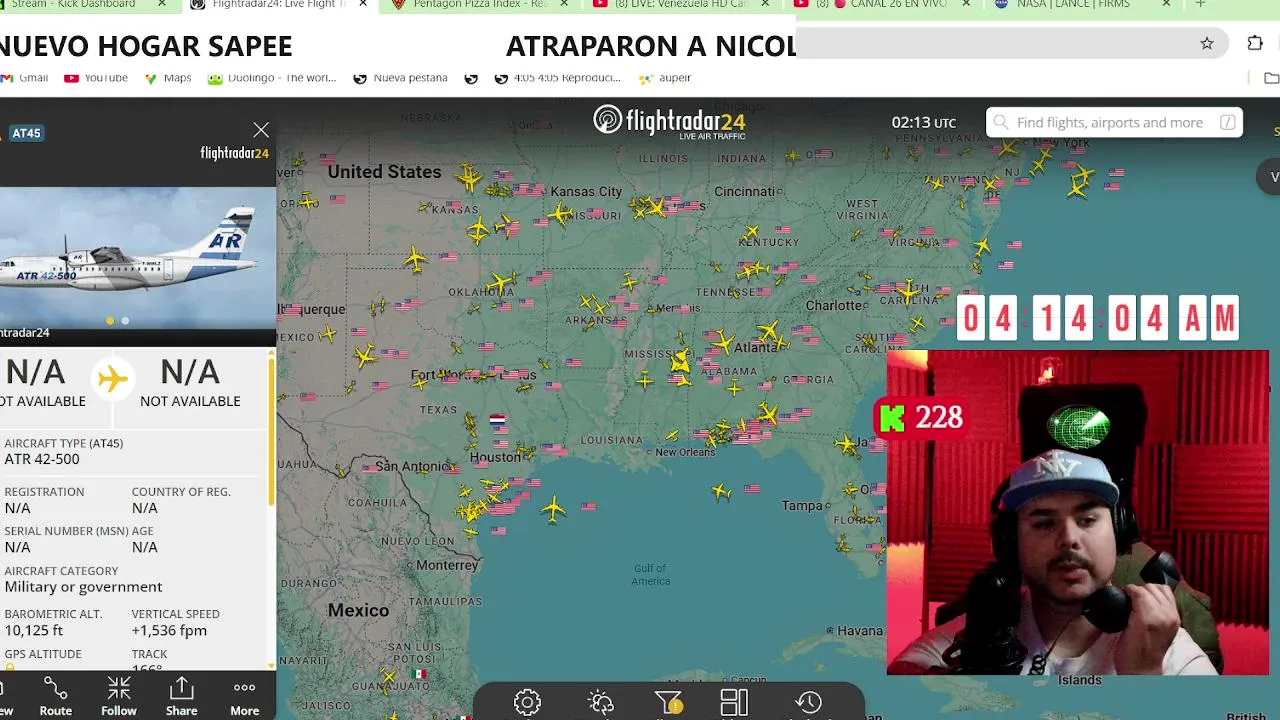Viewport: 1280px width, 720px height.
Task: Select the large aircraft over the Gulf near Houston
Action: click(553, 510)
